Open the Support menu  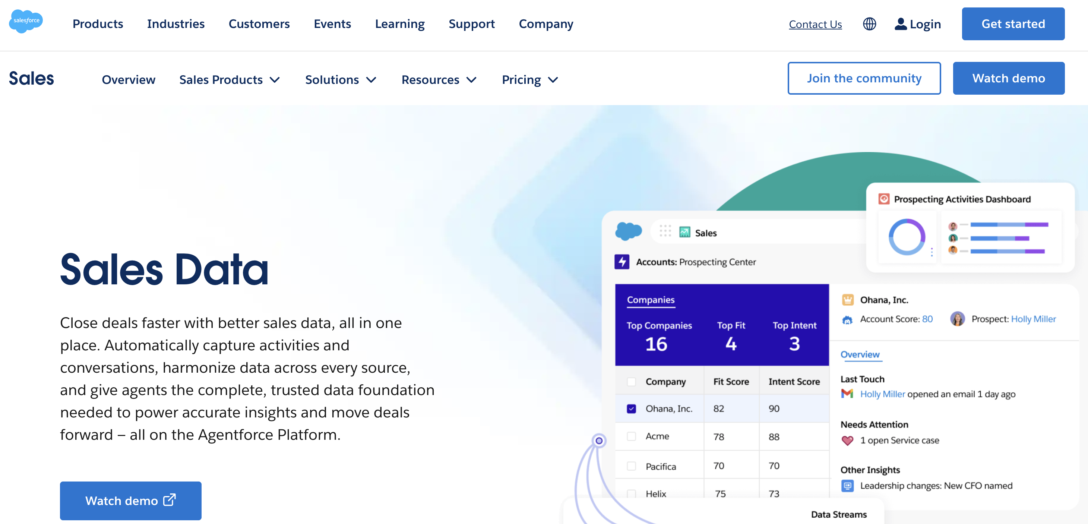point(472,24)
